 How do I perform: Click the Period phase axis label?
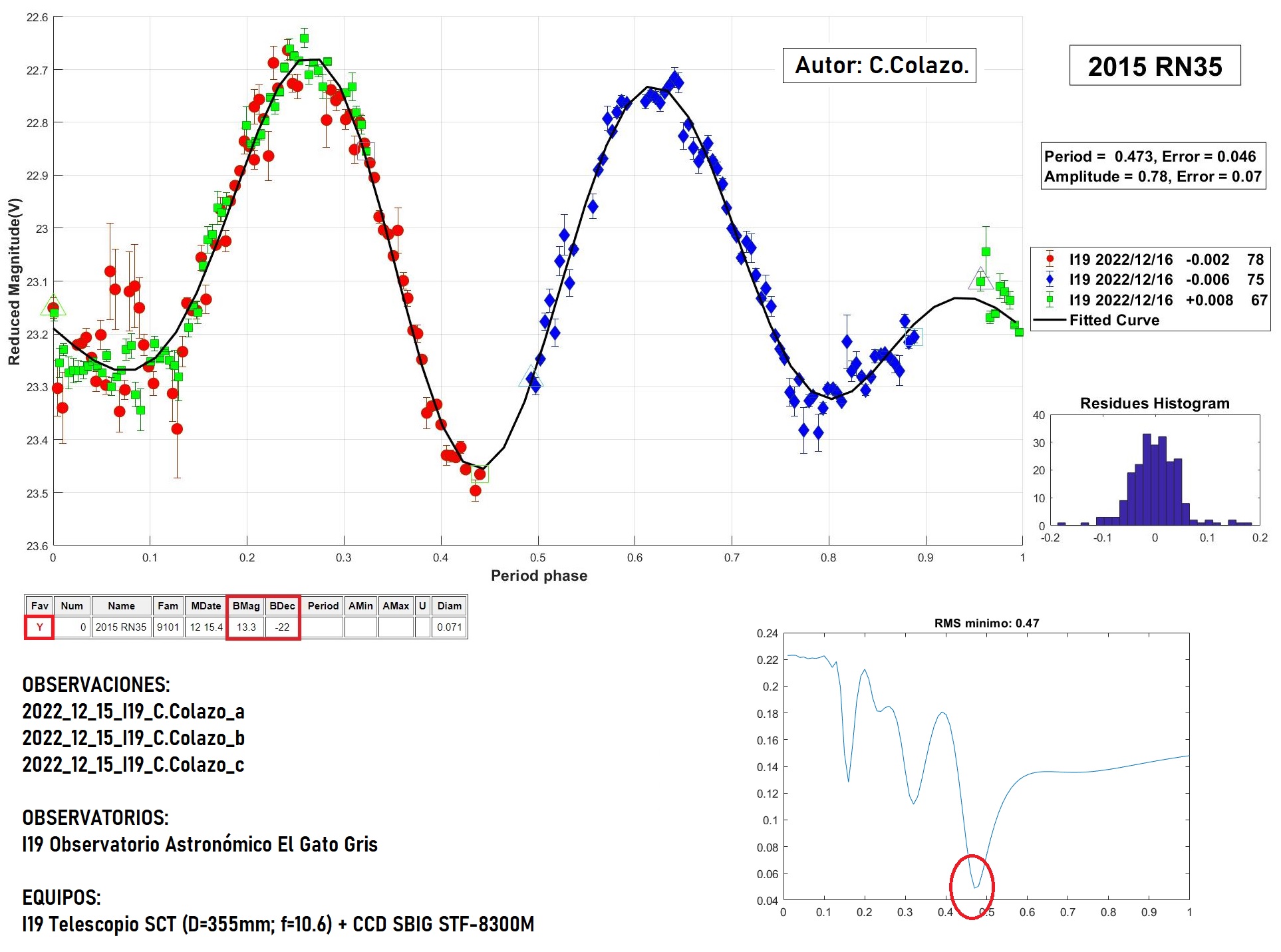tap(539, 575)
